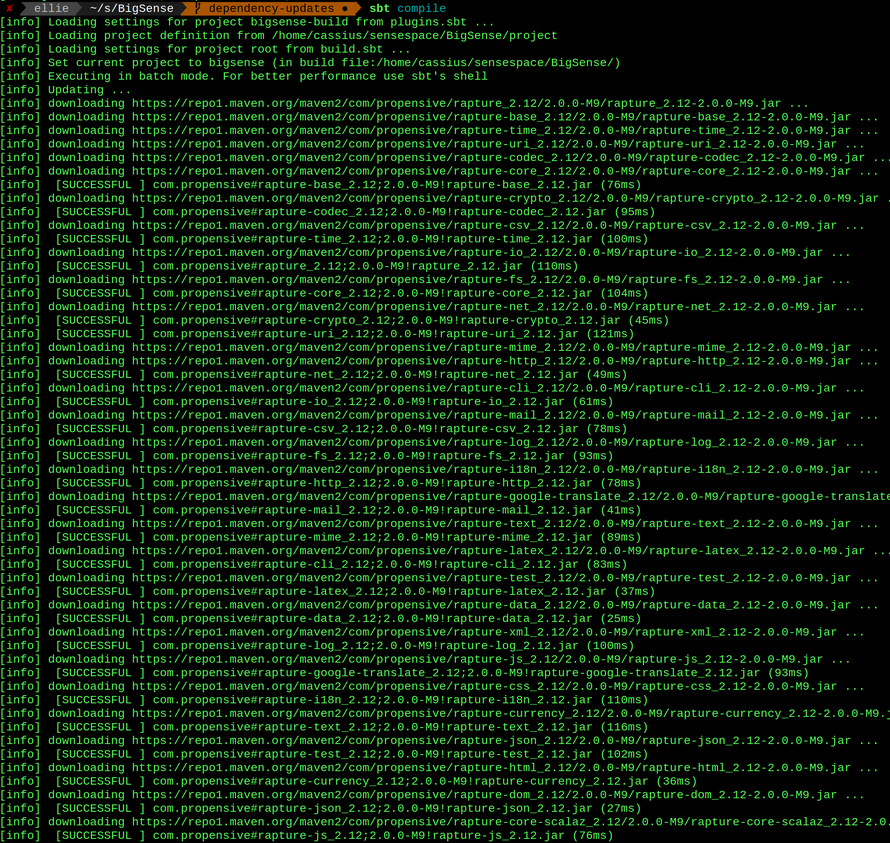Click the 'sbt' command text
890x843 pixels.
tap(380, 8)
